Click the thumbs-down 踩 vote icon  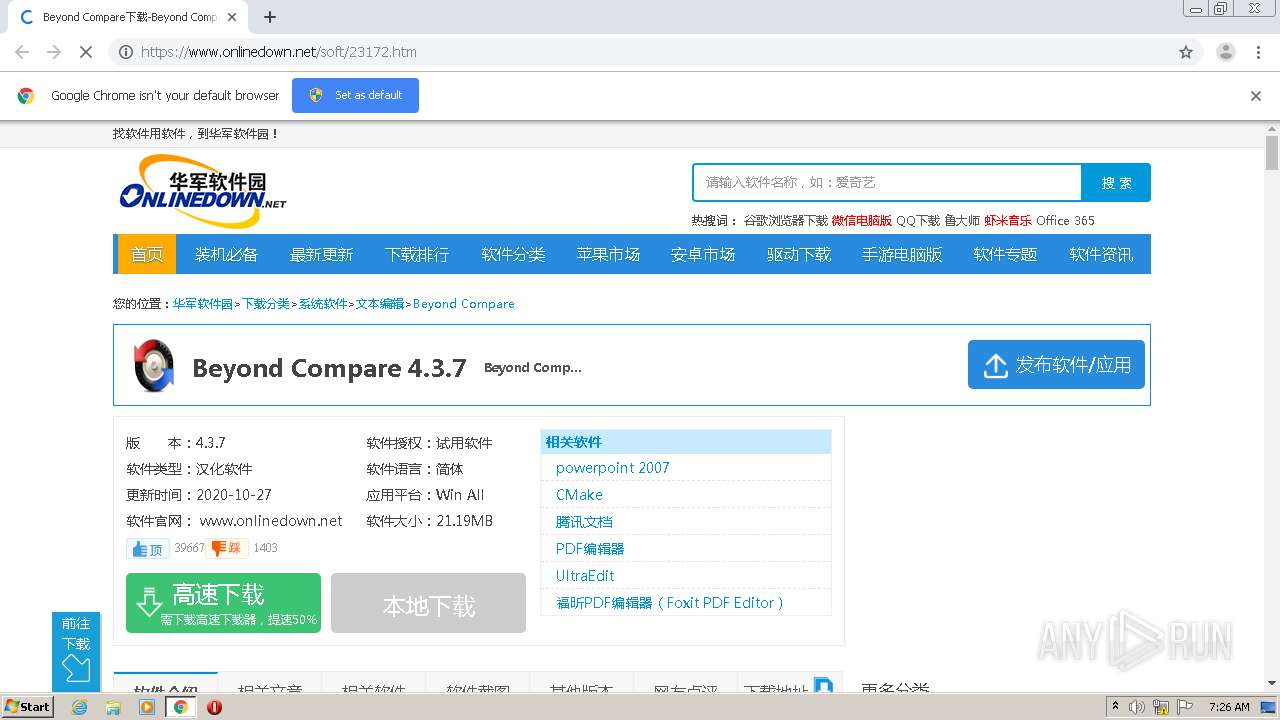pyautogui.click(x=229, y=548)
